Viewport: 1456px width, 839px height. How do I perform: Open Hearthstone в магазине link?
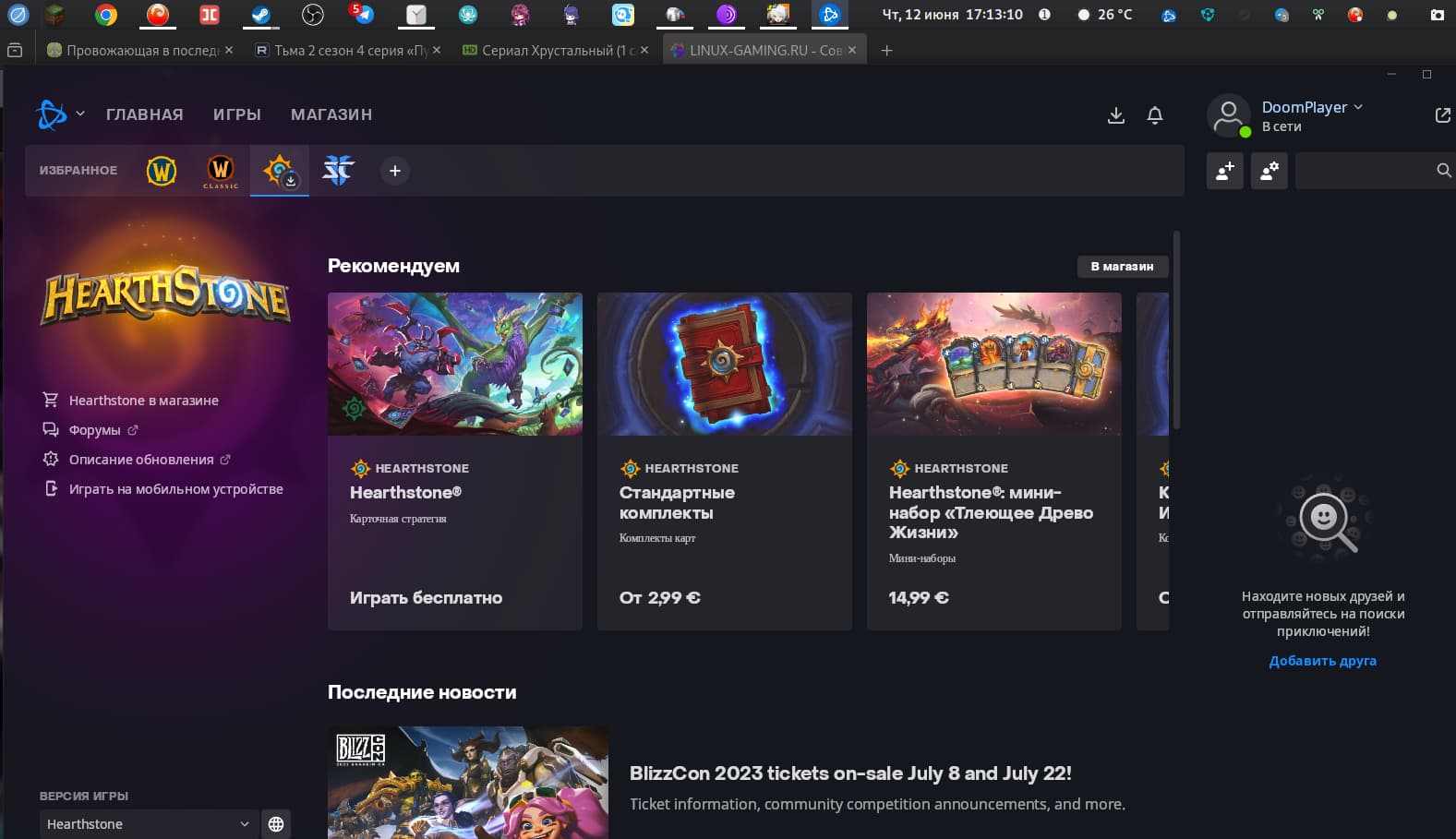[x=144, y=401]
